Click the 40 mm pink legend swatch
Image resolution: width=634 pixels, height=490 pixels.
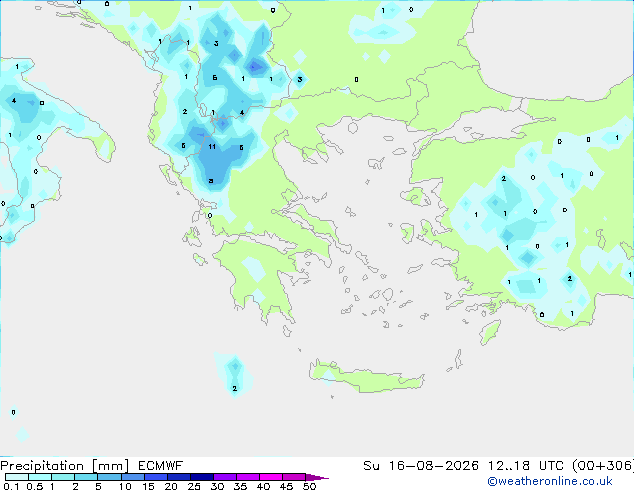click(x=271, y=477)
